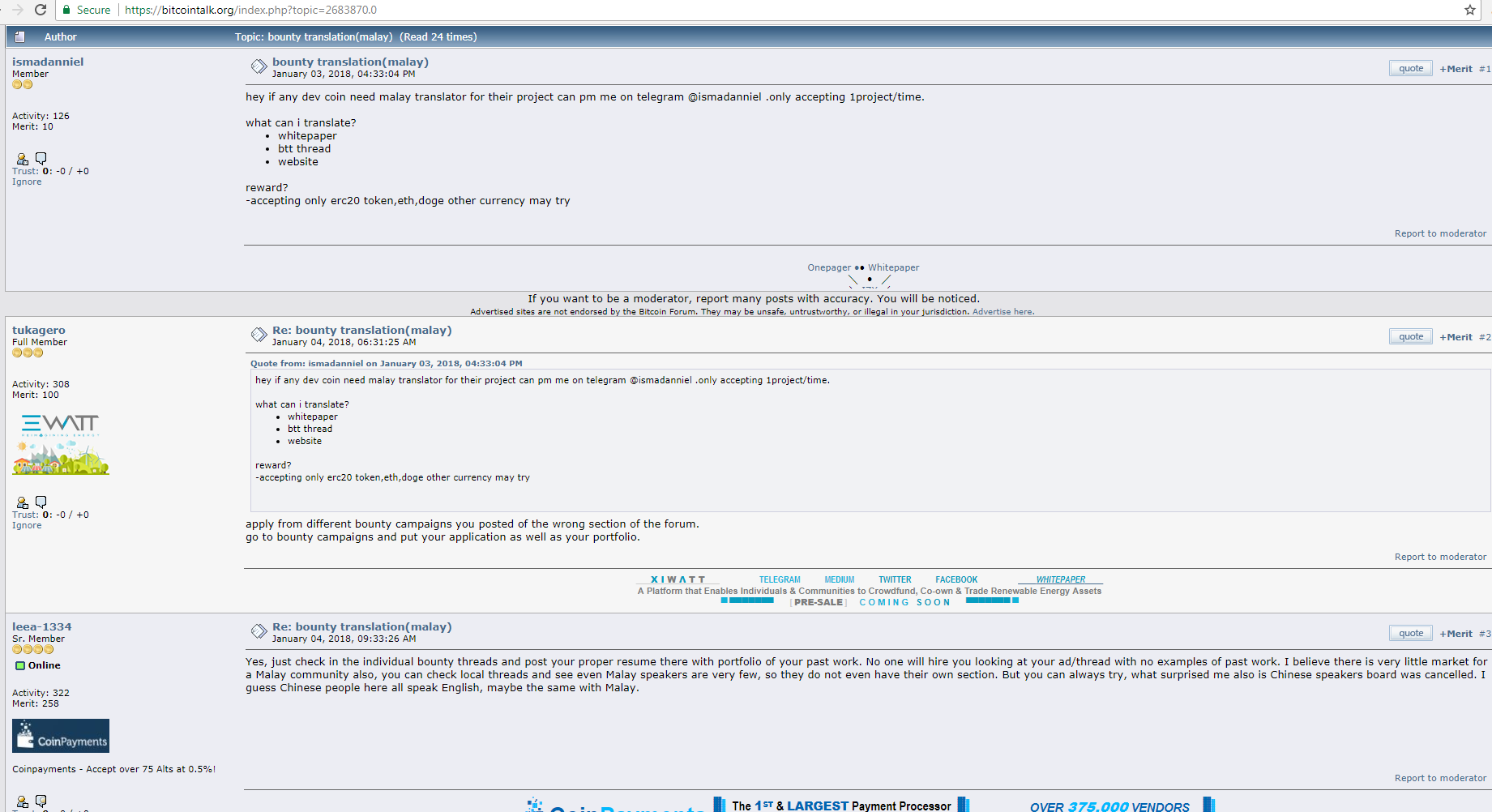Image resolution: width=1492 pixels, height=812 pixels.
Task: Click Ignore under ismadanniel
Action: pos(27,182)
